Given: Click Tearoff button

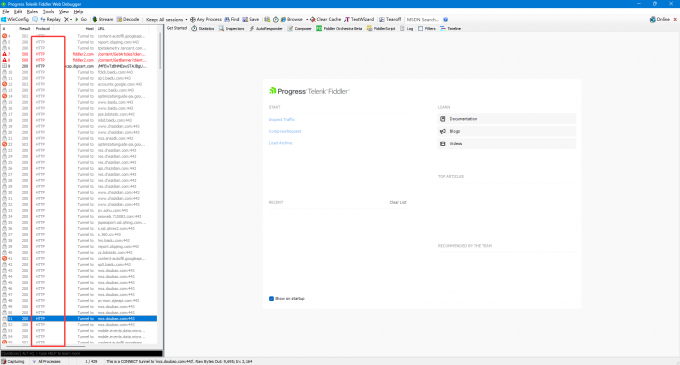Looking at the screenshot, I should tap(390, 20).
